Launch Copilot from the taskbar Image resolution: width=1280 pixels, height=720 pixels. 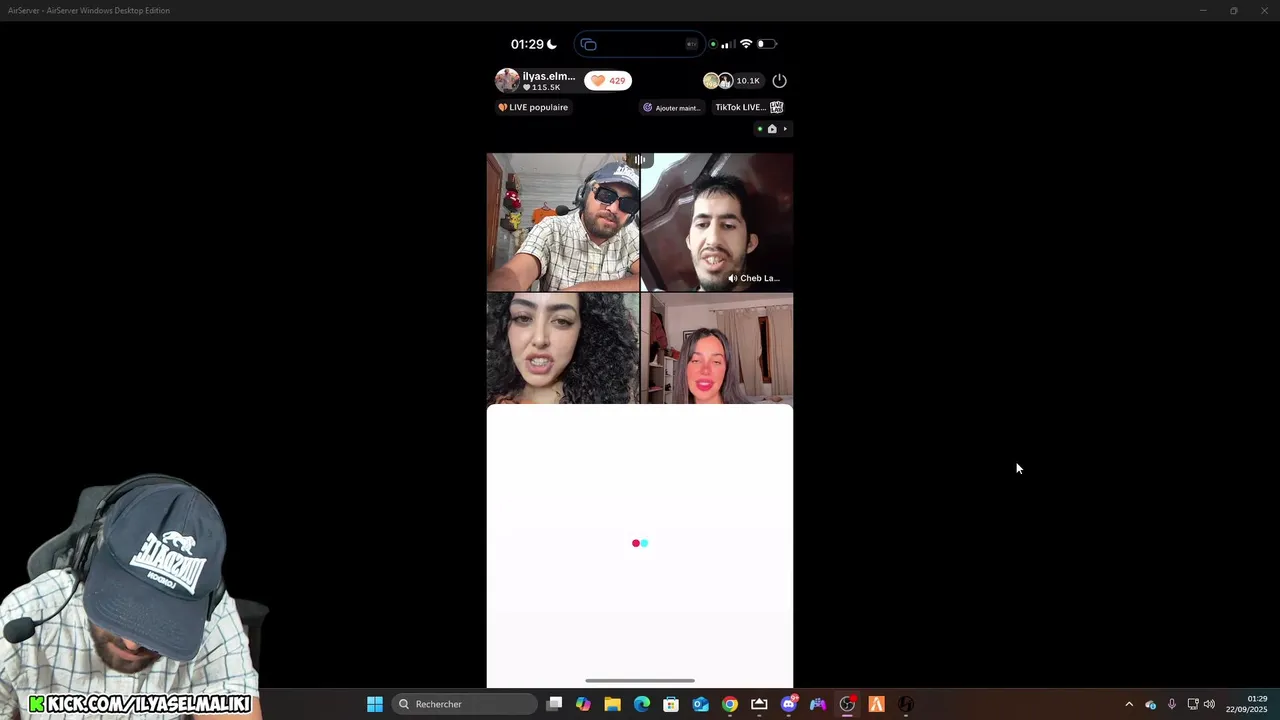(x=583, y=704)
